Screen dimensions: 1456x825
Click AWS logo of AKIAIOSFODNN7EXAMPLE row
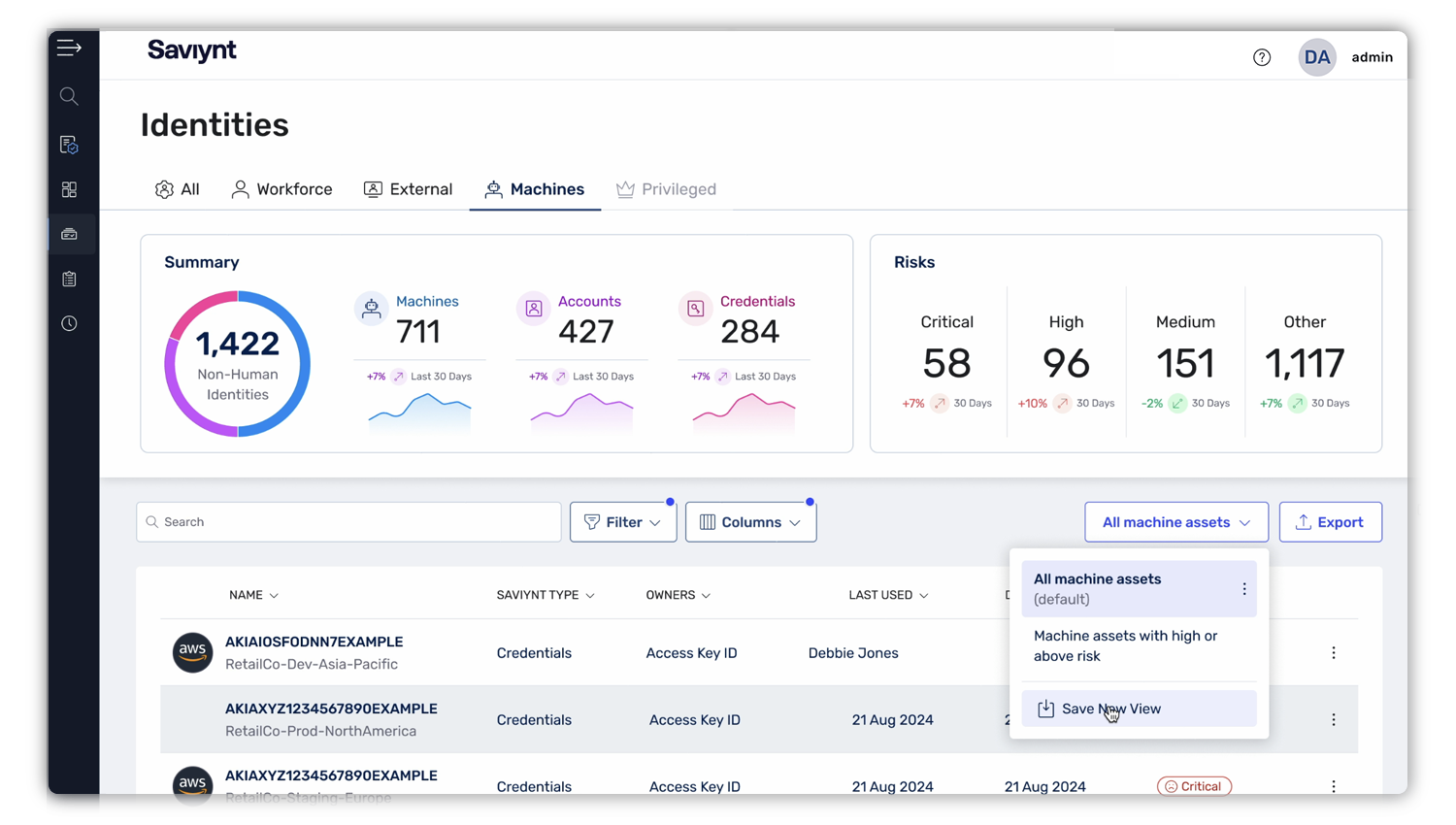[x=192, y=652]
